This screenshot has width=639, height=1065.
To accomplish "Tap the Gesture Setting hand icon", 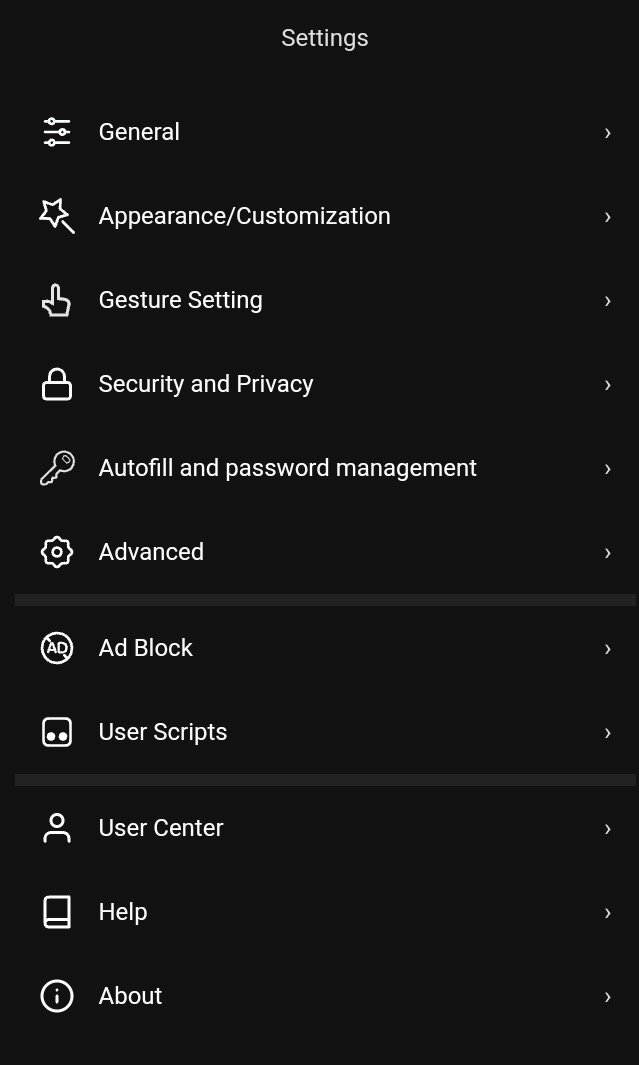I will point(57,300).
